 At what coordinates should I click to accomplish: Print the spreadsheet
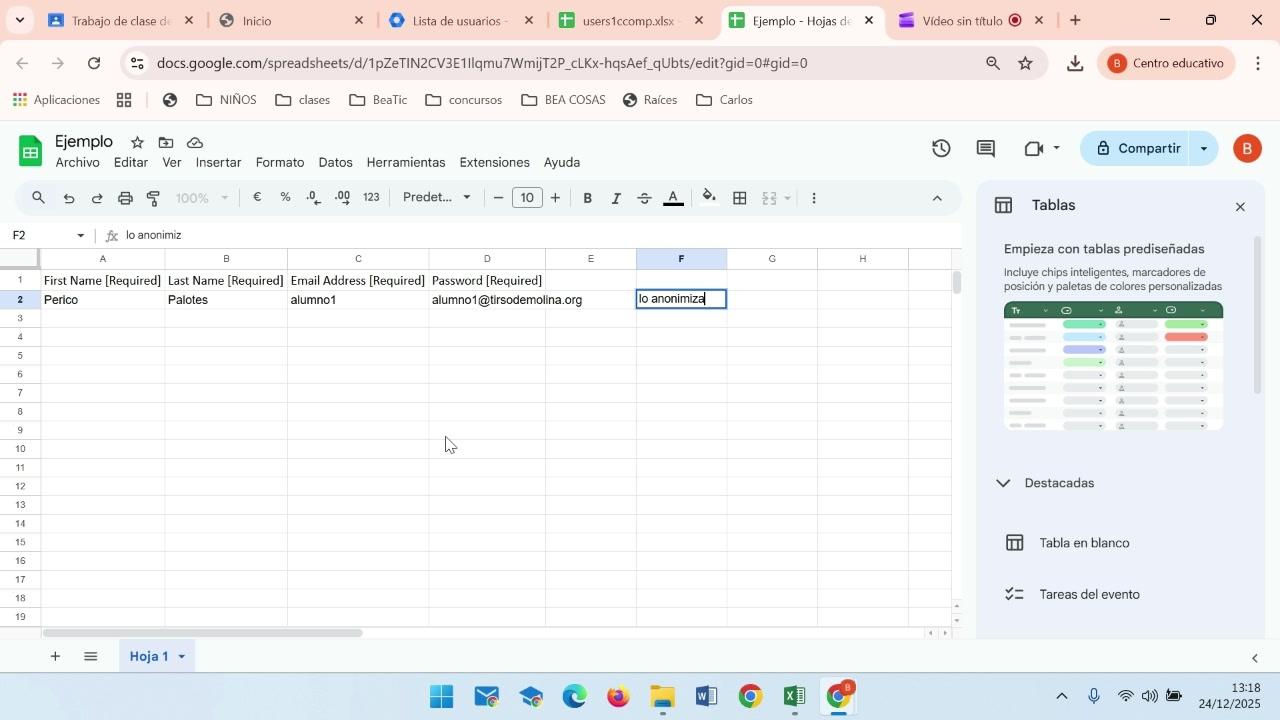125,198
